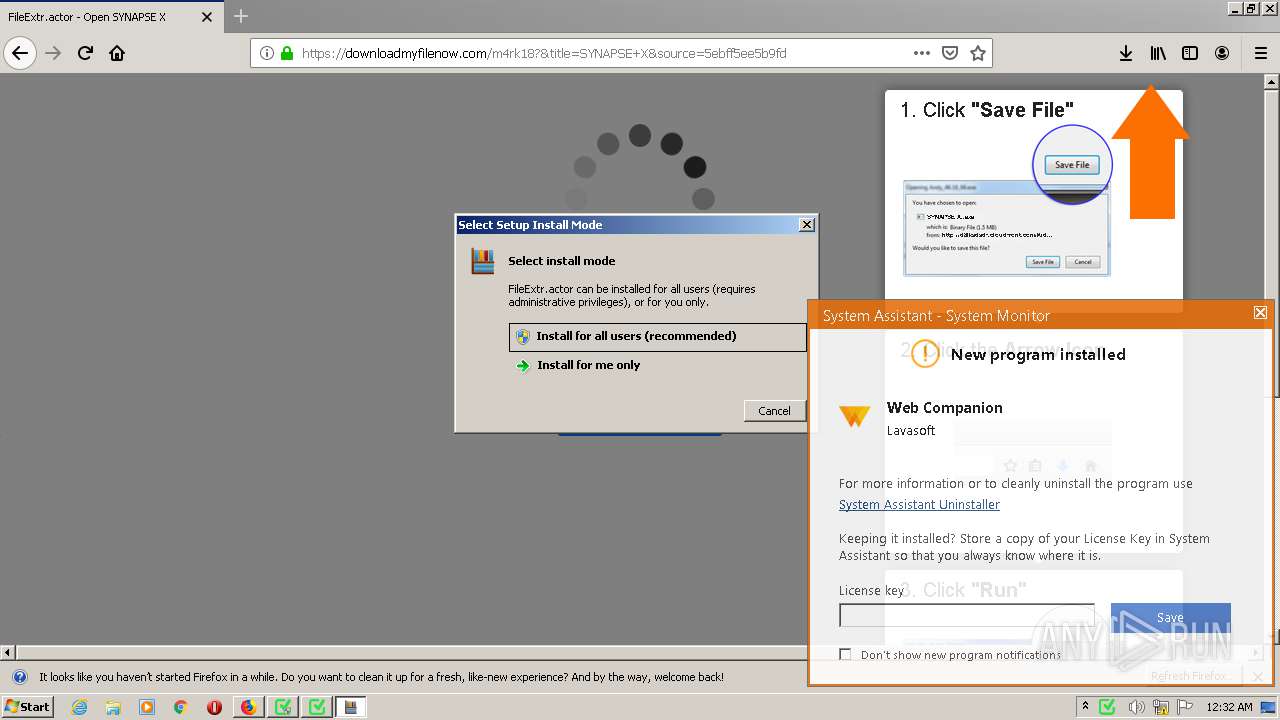
Task: Click 'Select install mode' heading text
Action: point(562,261)
